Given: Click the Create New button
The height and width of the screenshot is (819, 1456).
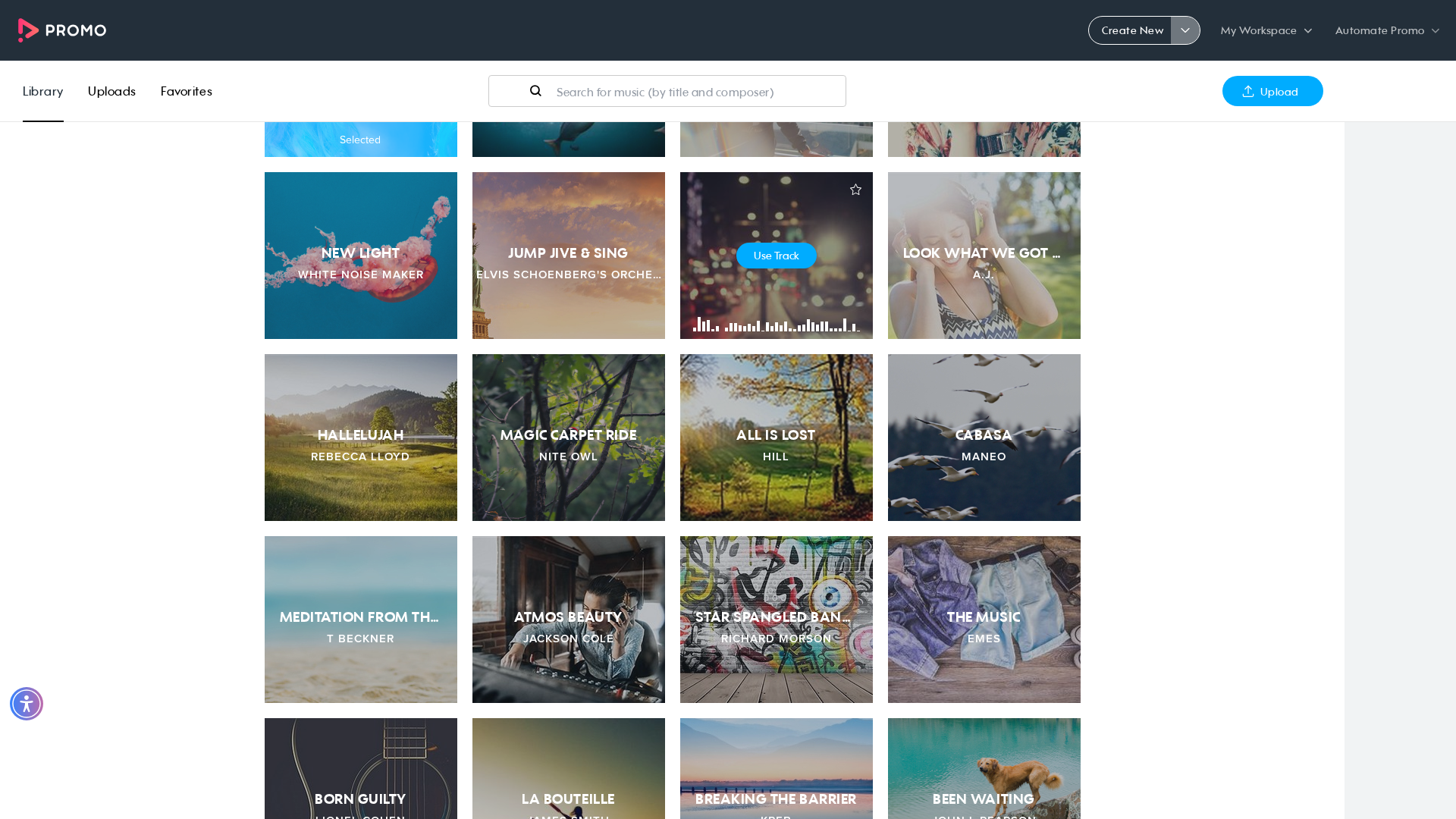Looking at the screenshot, I should tap(1131, 30).
